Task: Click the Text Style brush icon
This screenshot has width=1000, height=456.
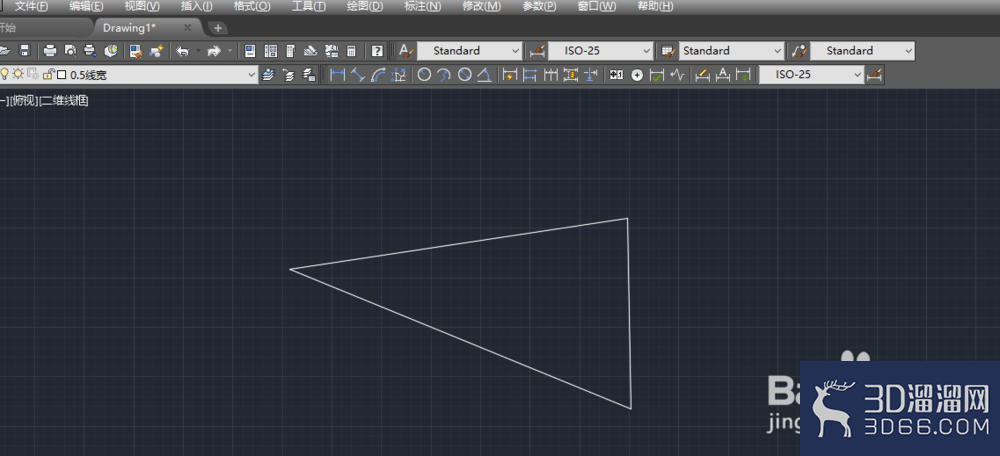Action: (x=406, y=50)
